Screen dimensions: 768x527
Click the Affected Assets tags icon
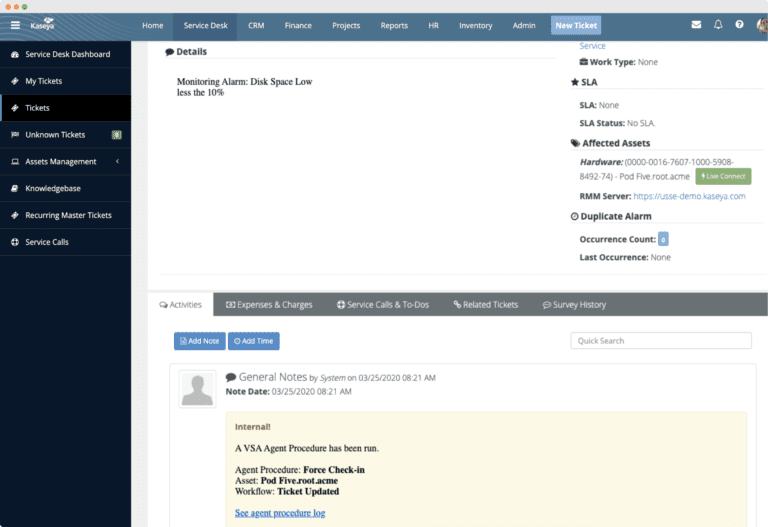click(x=576, y=143)
